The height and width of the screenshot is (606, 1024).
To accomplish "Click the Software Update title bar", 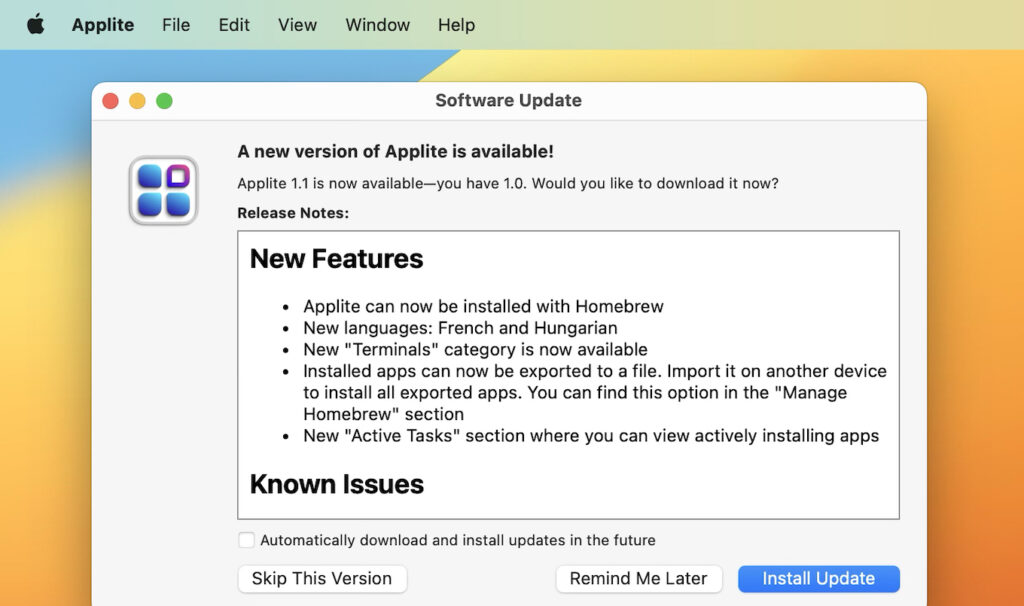I will coord(508,101).
